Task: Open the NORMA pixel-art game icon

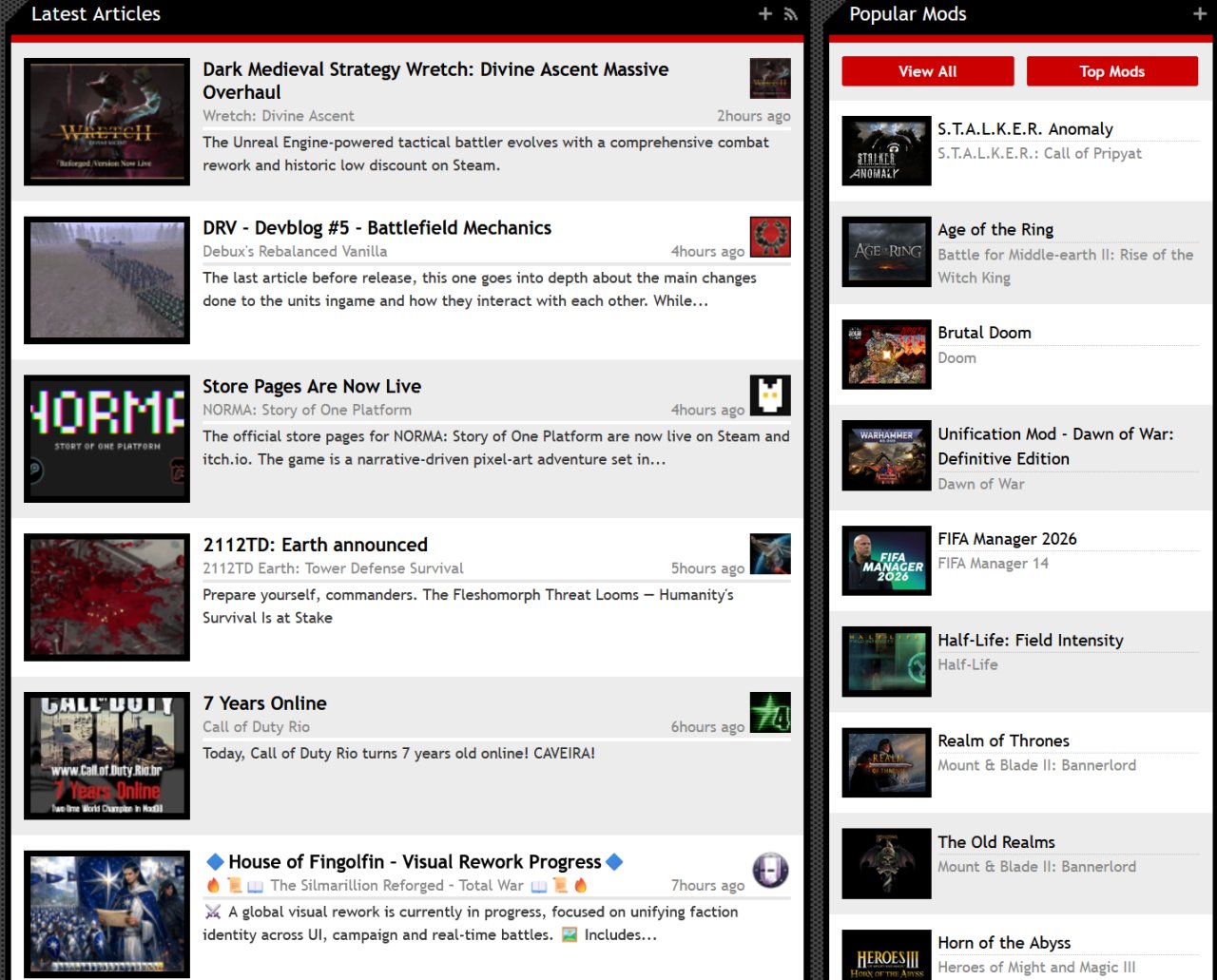Action: (x=770, y=395)
